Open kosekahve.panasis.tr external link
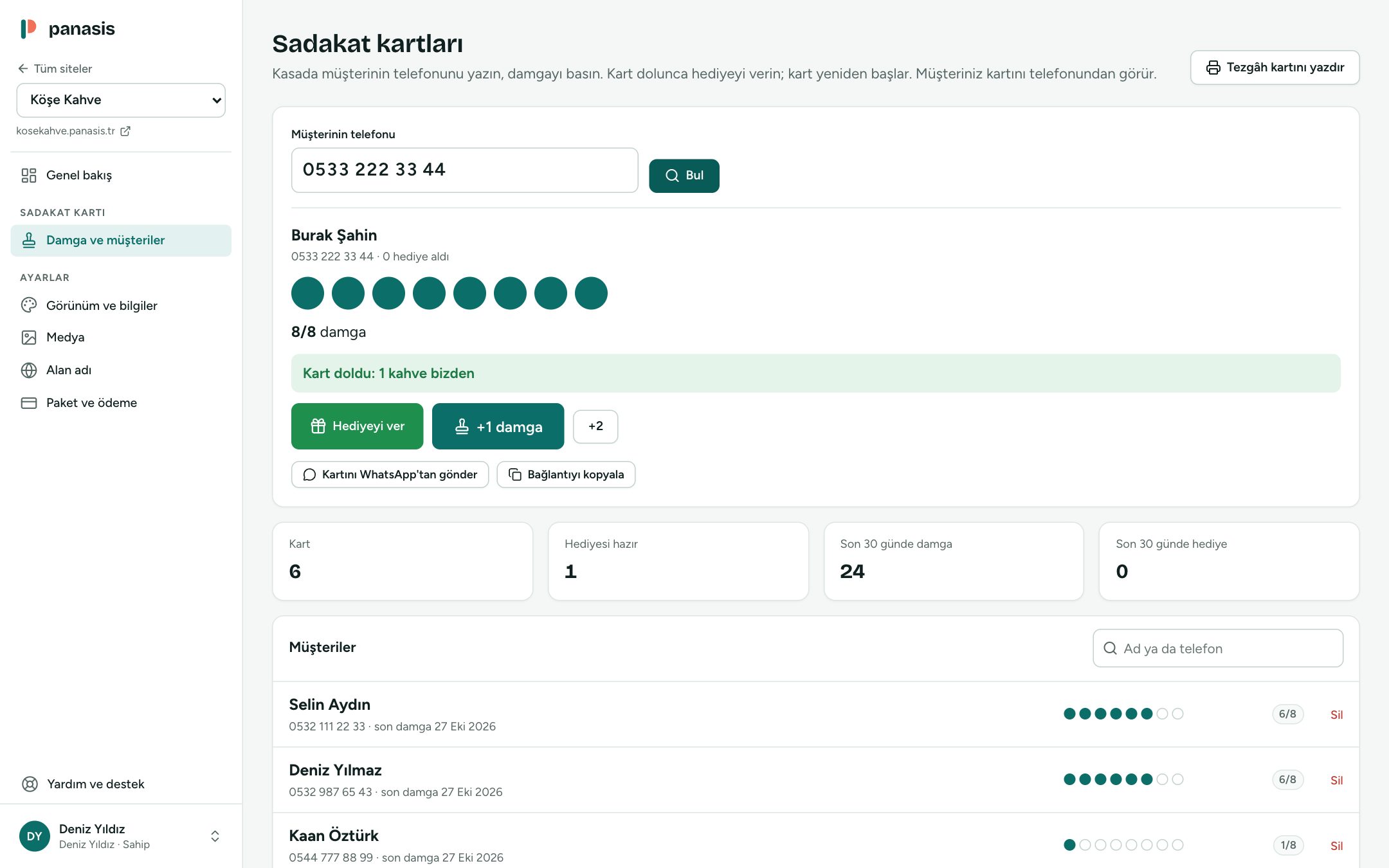The height and width of the screenshot is (868, 1389). click(x=73, y=131)
